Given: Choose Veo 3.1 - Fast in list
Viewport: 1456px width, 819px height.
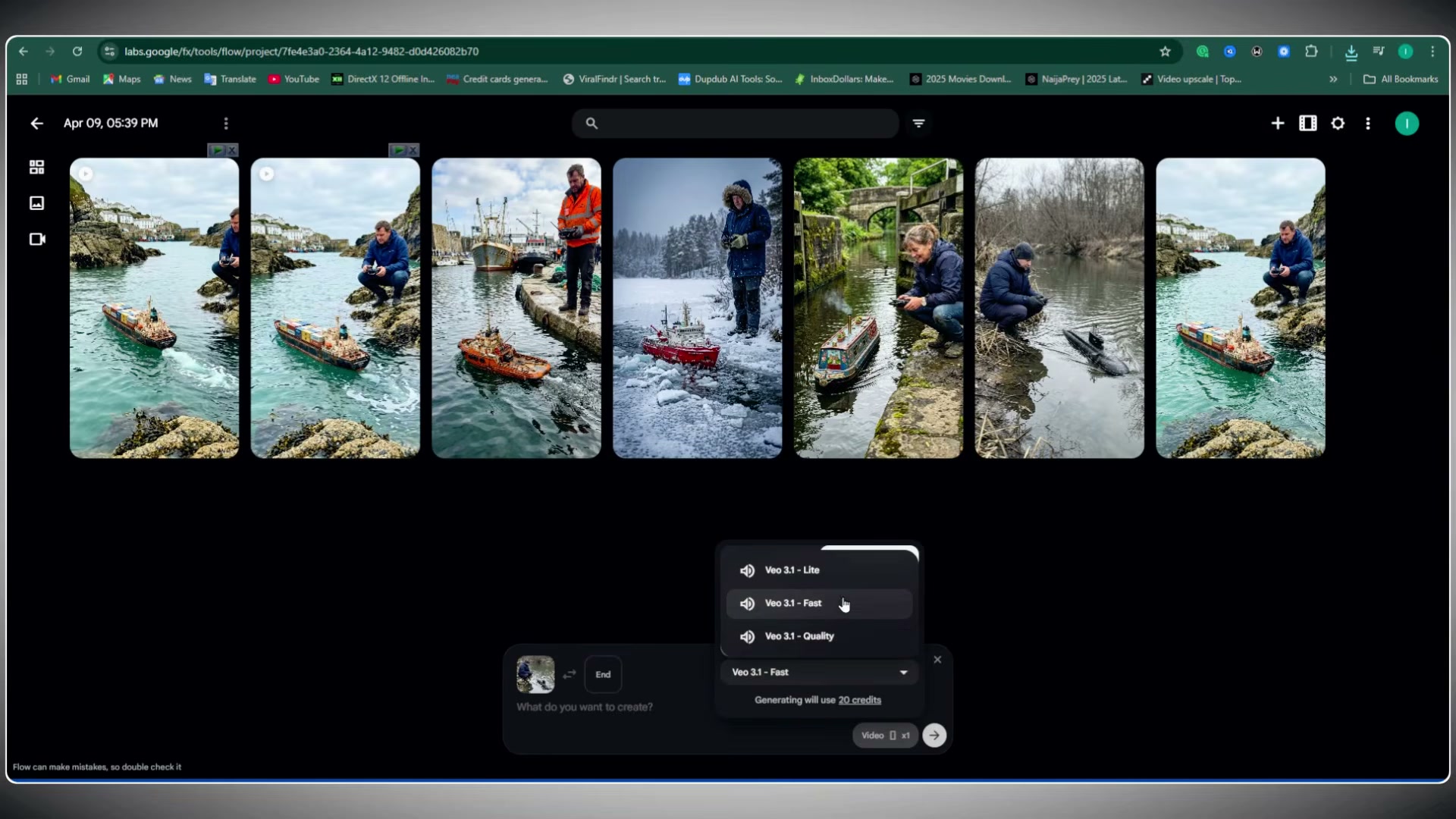Looking at the screenshot, I should (819, 604).
